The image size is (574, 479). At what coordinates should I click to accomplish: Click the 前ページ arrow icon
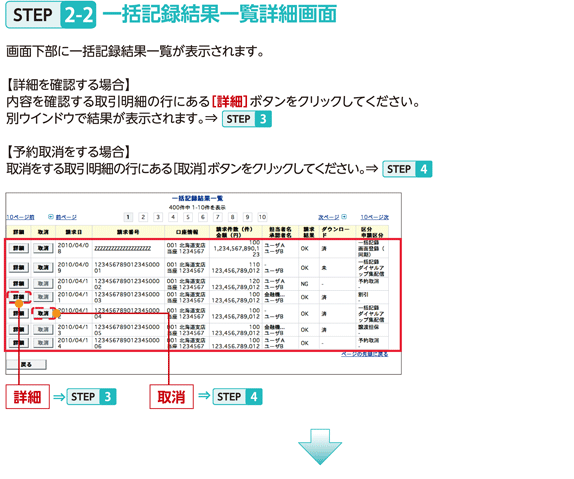coord(51,217)
